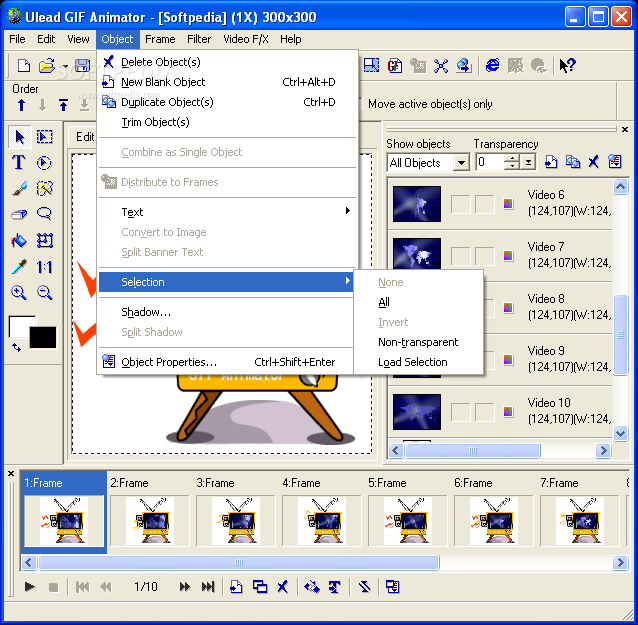Choose Trim Object(s) menu entry
Screen dimensions: 638x625
coord(228,122)
